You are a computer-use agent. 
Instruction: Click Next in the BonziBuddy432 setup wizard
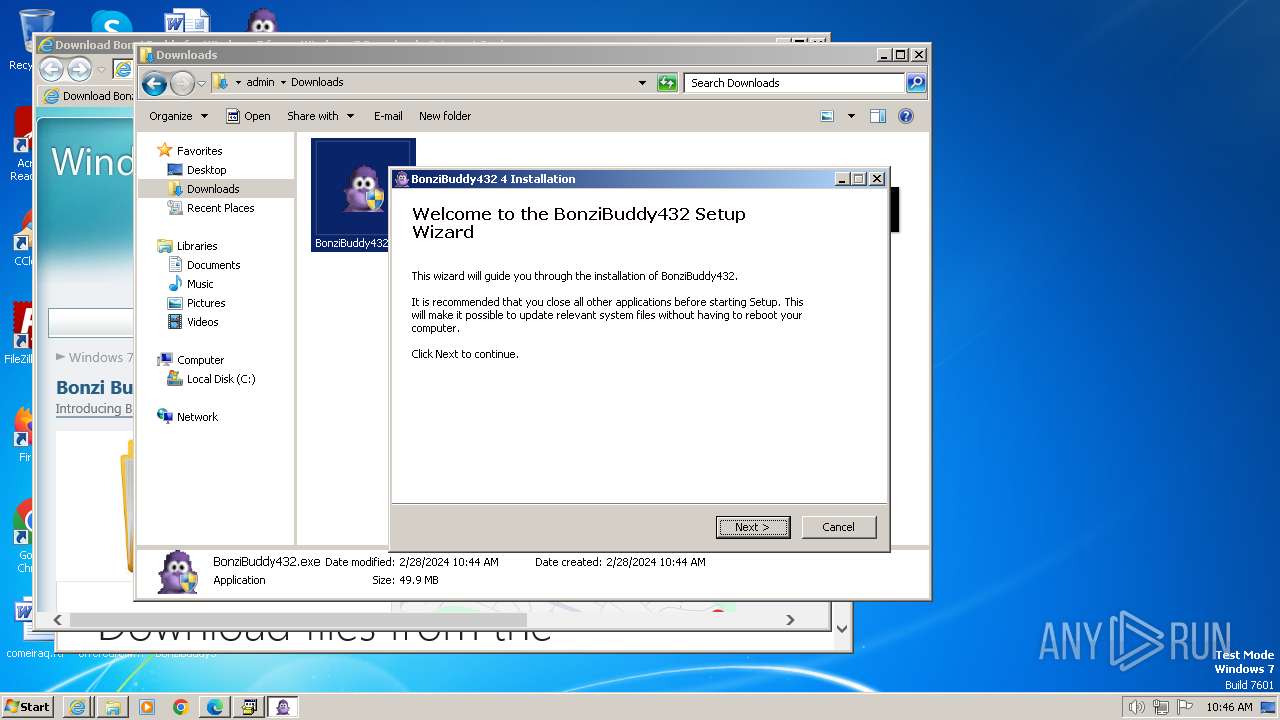(753, 527)
